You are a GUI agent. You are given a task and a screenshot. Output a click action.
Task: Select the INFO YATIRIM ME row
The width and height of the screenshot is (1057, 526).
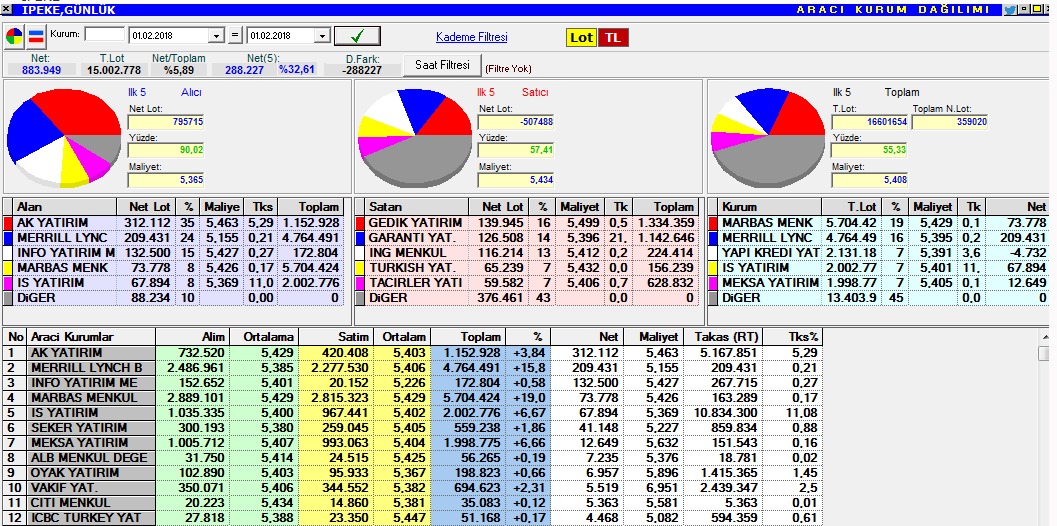tap(413, 382)
